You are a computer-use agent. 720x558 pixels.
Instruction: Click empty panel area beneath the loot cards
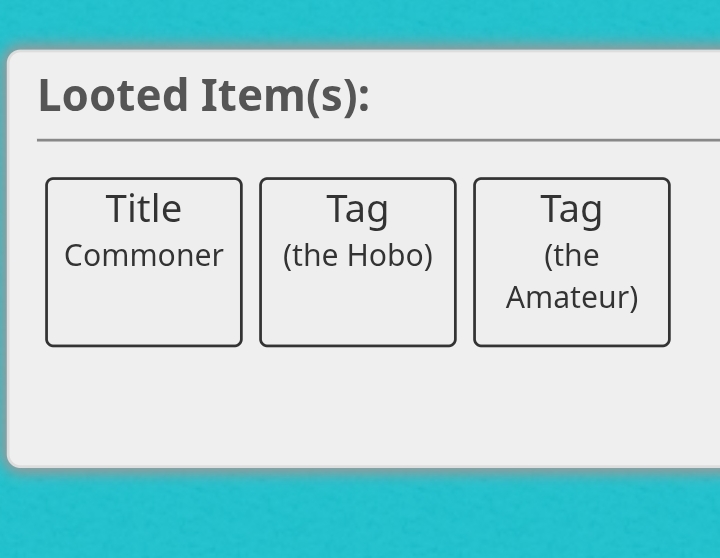point(363,406)
